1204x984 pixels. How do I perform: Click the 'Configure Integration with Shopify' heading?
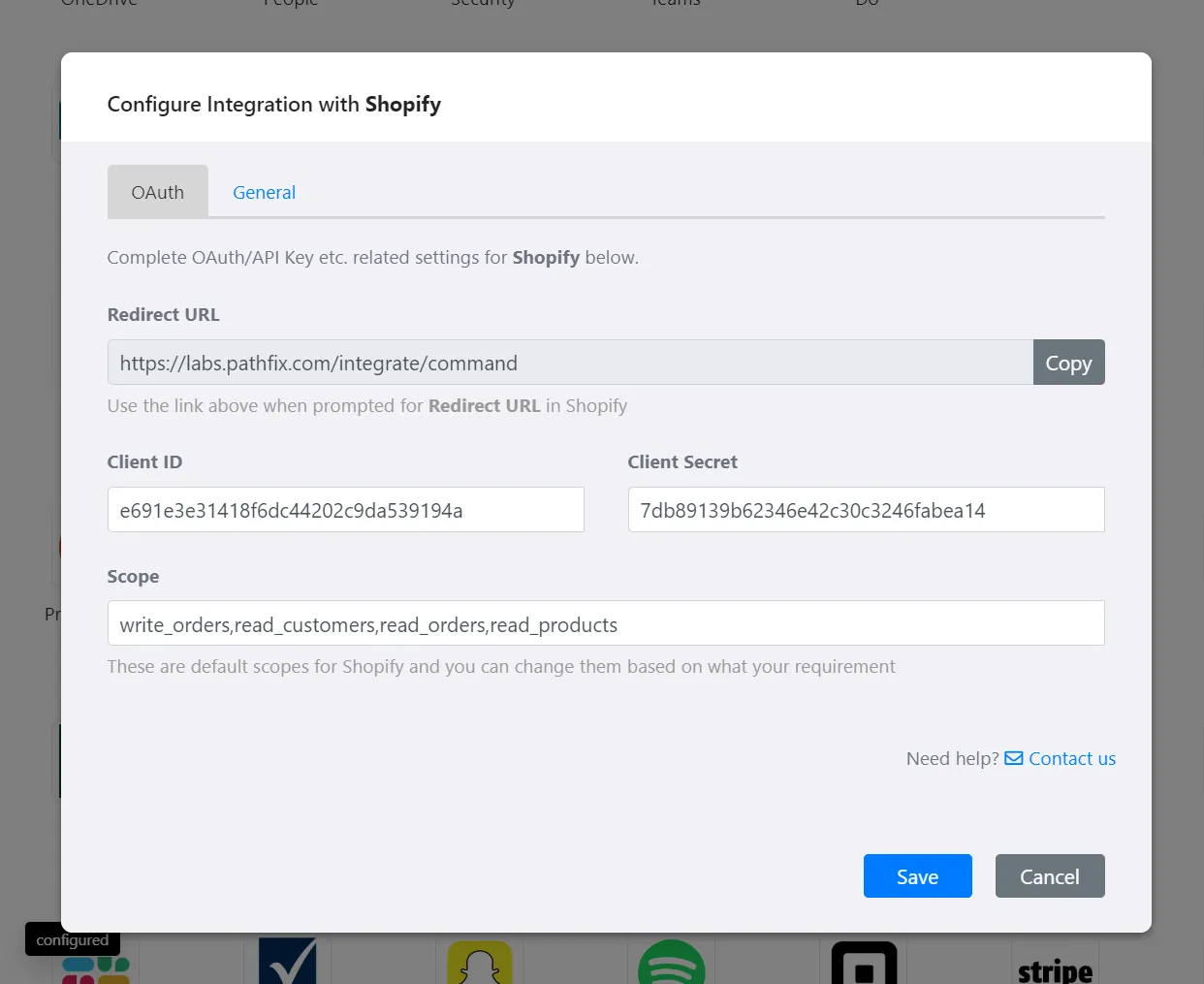click(274, 104)
